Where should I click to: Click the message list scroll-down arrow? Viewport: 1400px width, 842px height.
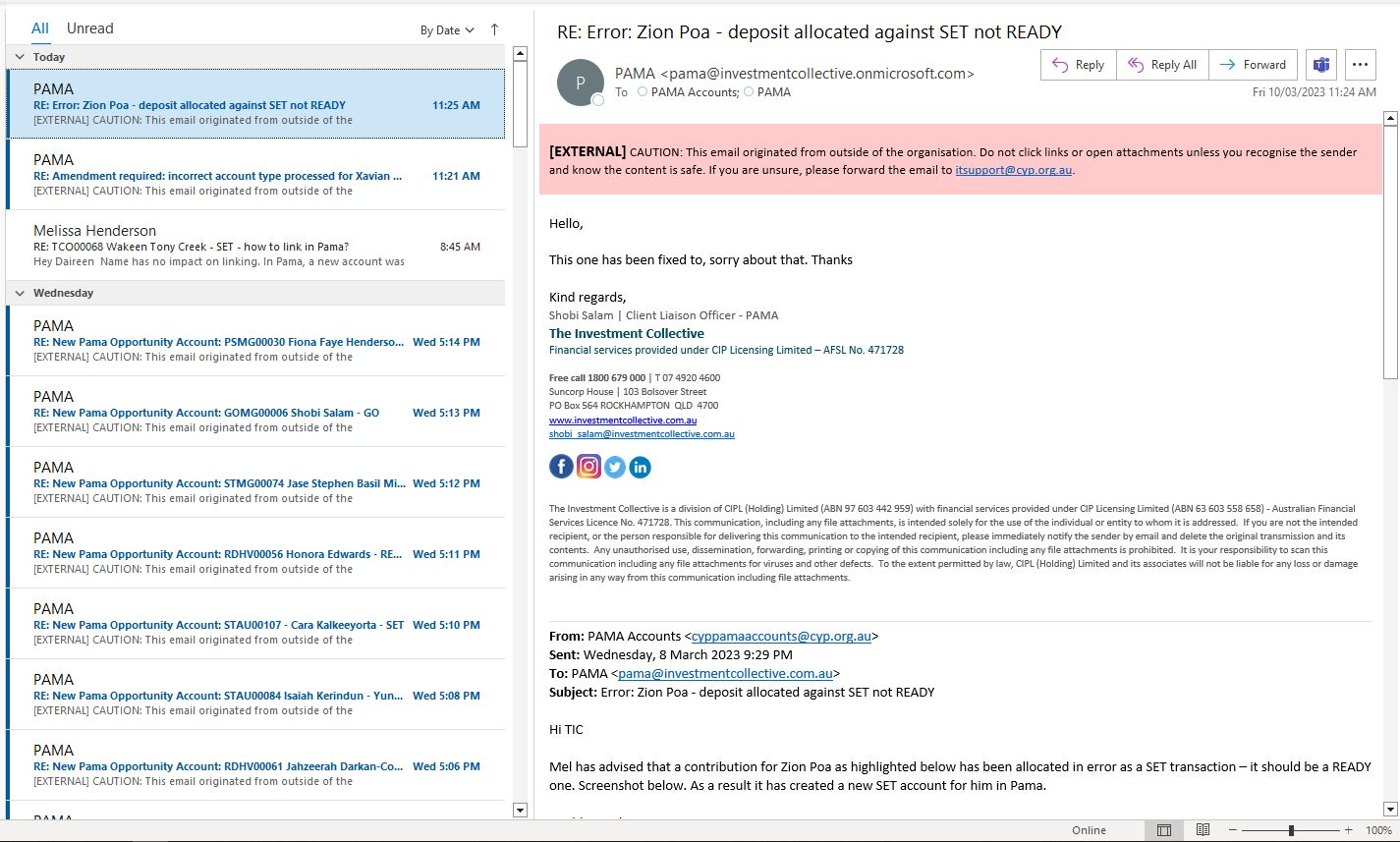click(521, 810)
